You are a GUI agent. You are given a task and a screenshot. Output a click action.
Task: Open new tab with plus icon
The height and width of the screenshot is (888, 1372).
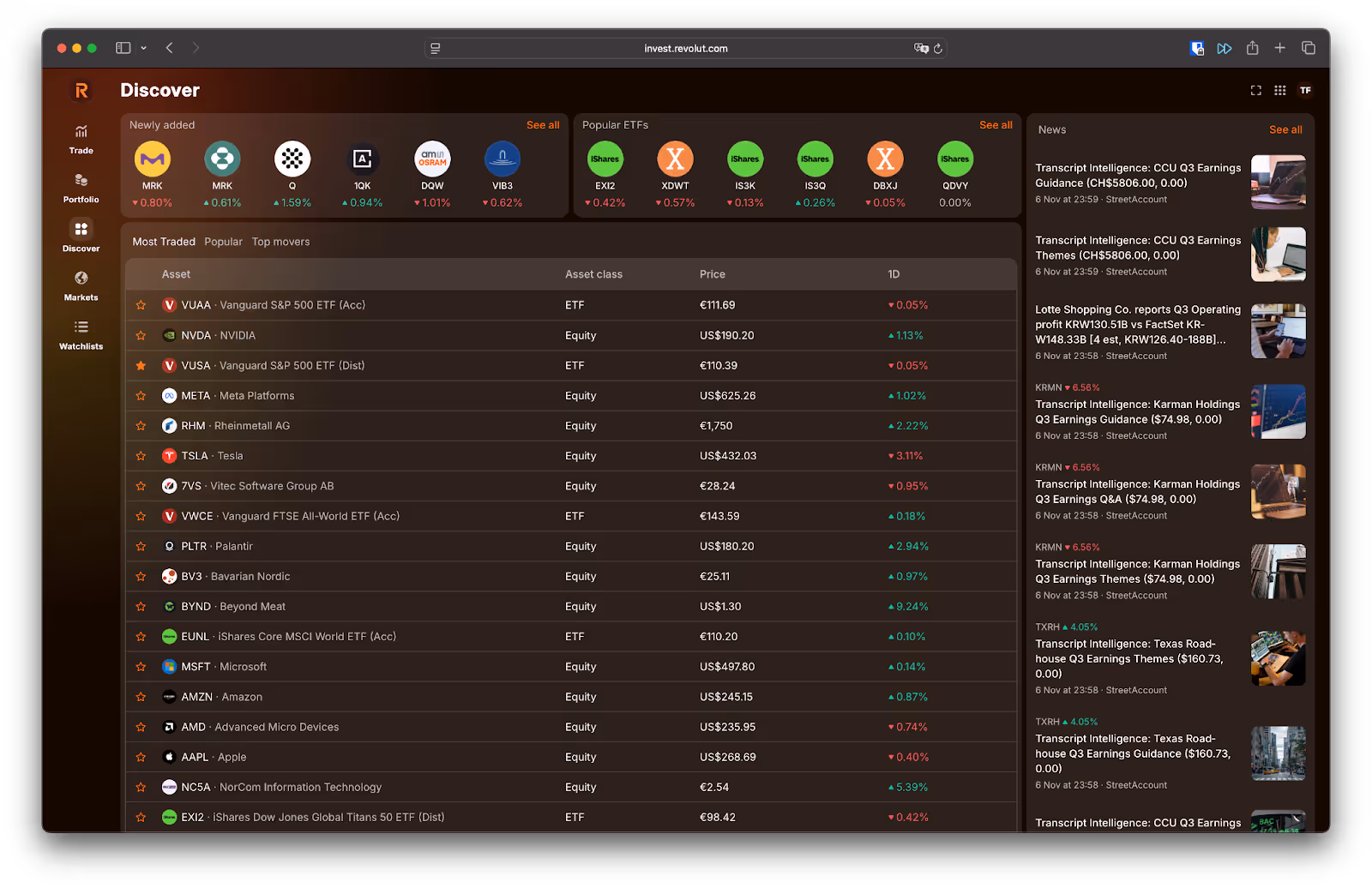[1279, 48]
